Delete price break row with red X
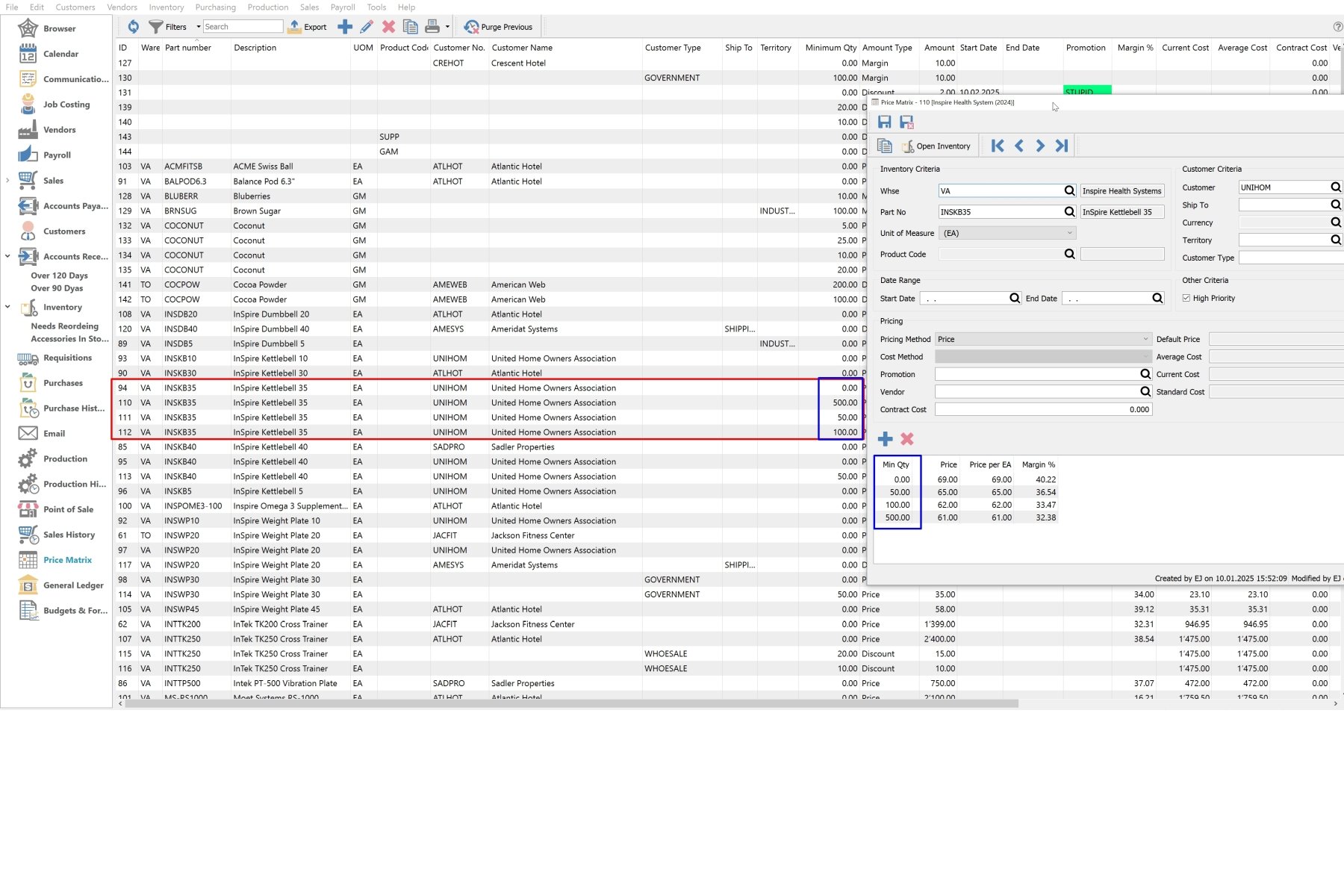 [907, 439]
